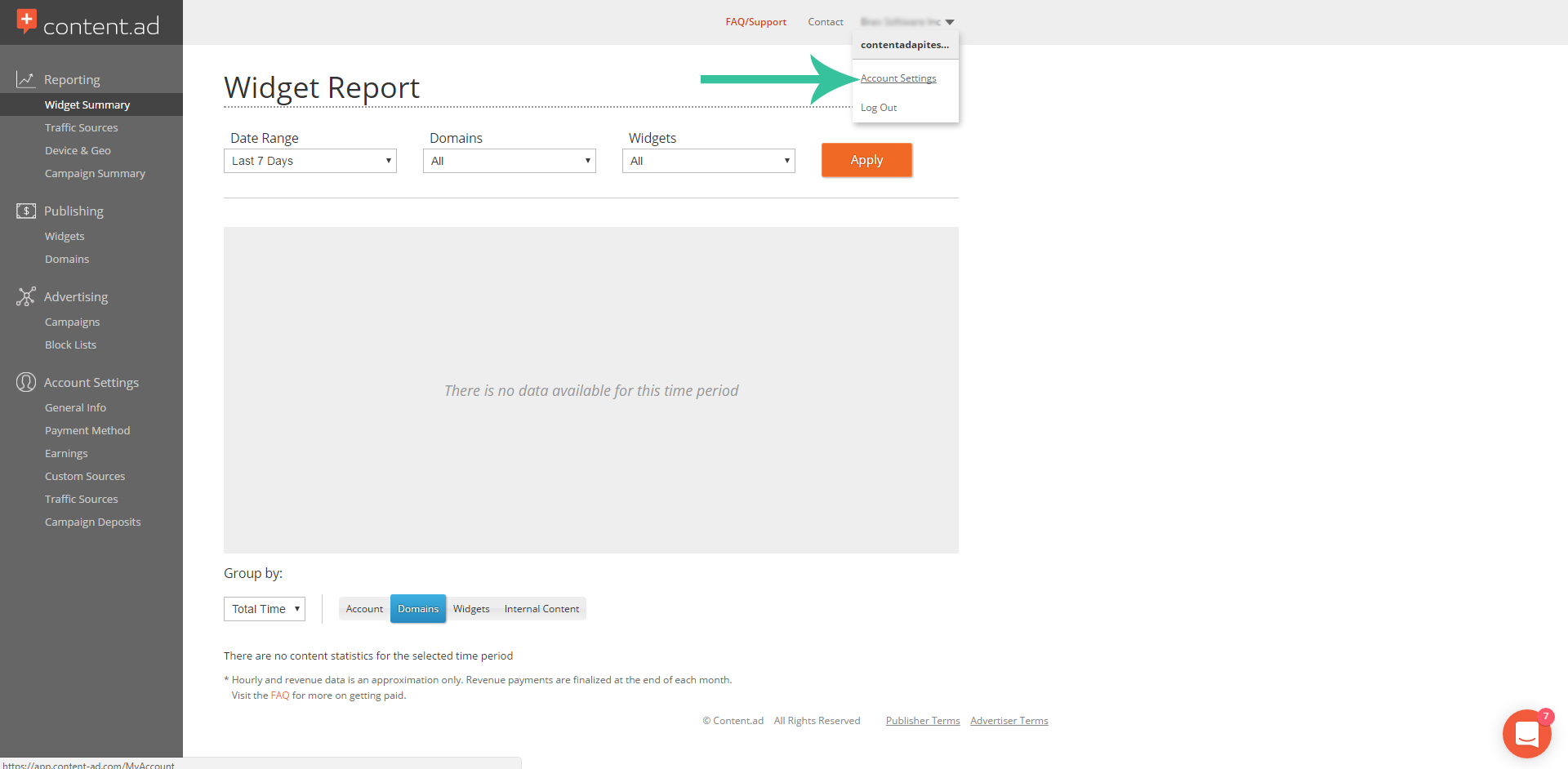Click the Advertising section heading

tap(76, 296)
